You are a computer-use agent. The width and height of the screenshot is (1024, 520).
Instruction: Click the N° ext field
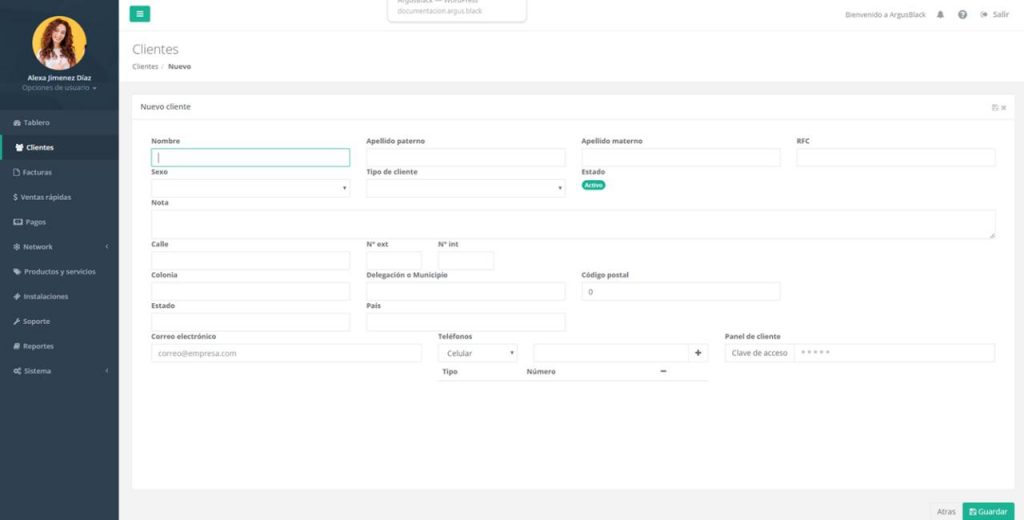394,261
